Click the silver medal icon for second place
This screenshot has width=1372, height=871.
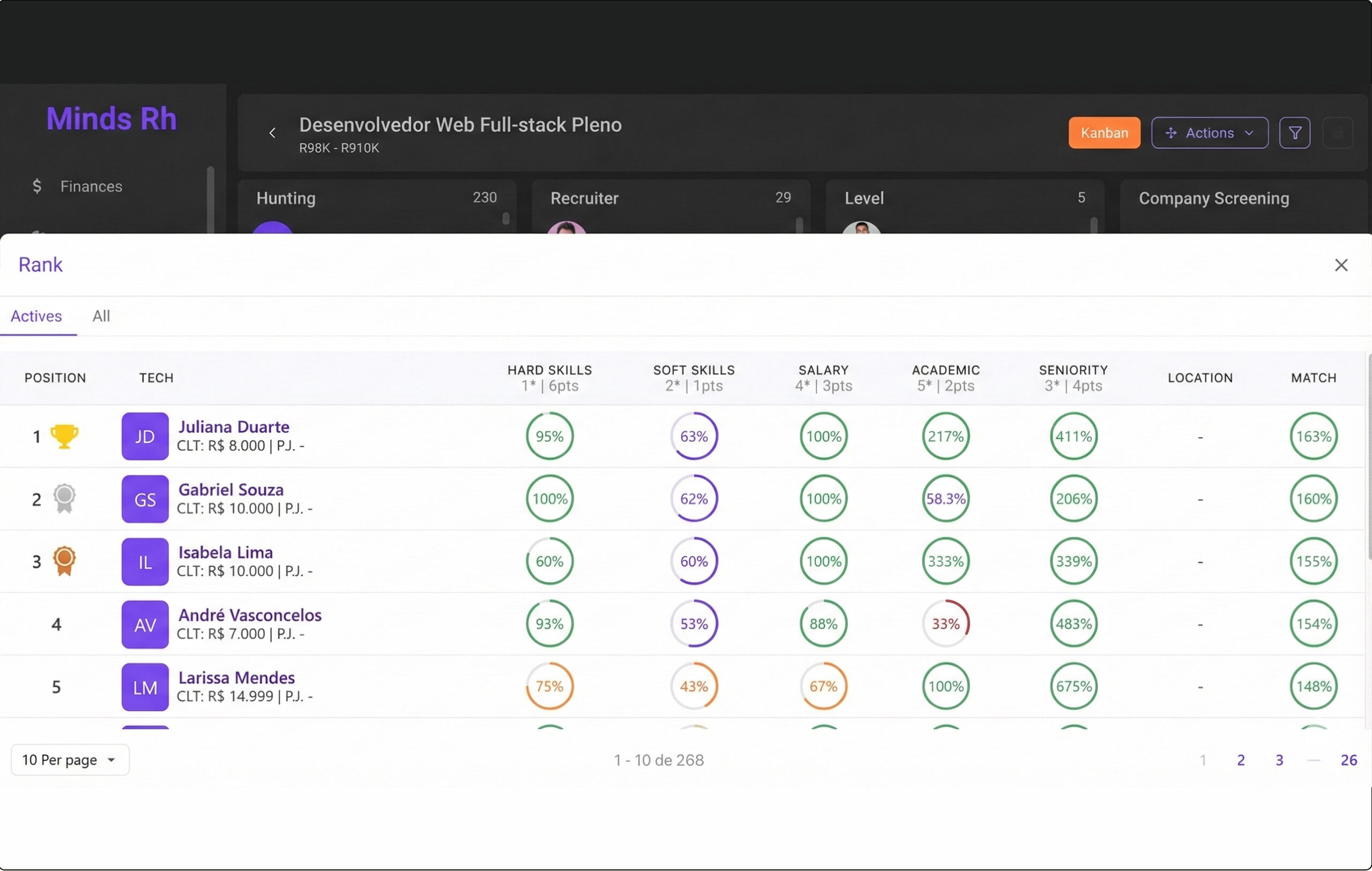tap(64, 499)
